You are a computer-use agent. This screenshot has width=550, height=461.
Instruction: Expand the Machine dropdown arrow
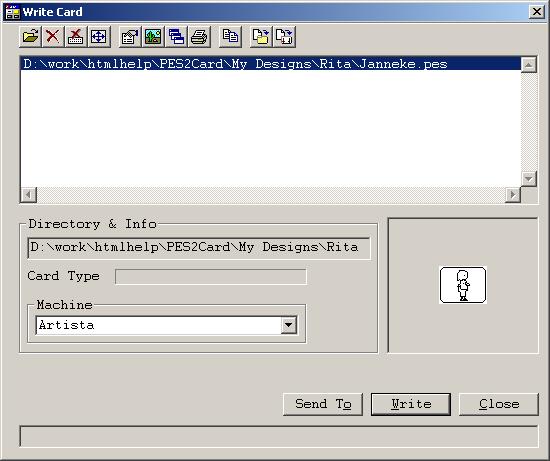tap(289, 325)
